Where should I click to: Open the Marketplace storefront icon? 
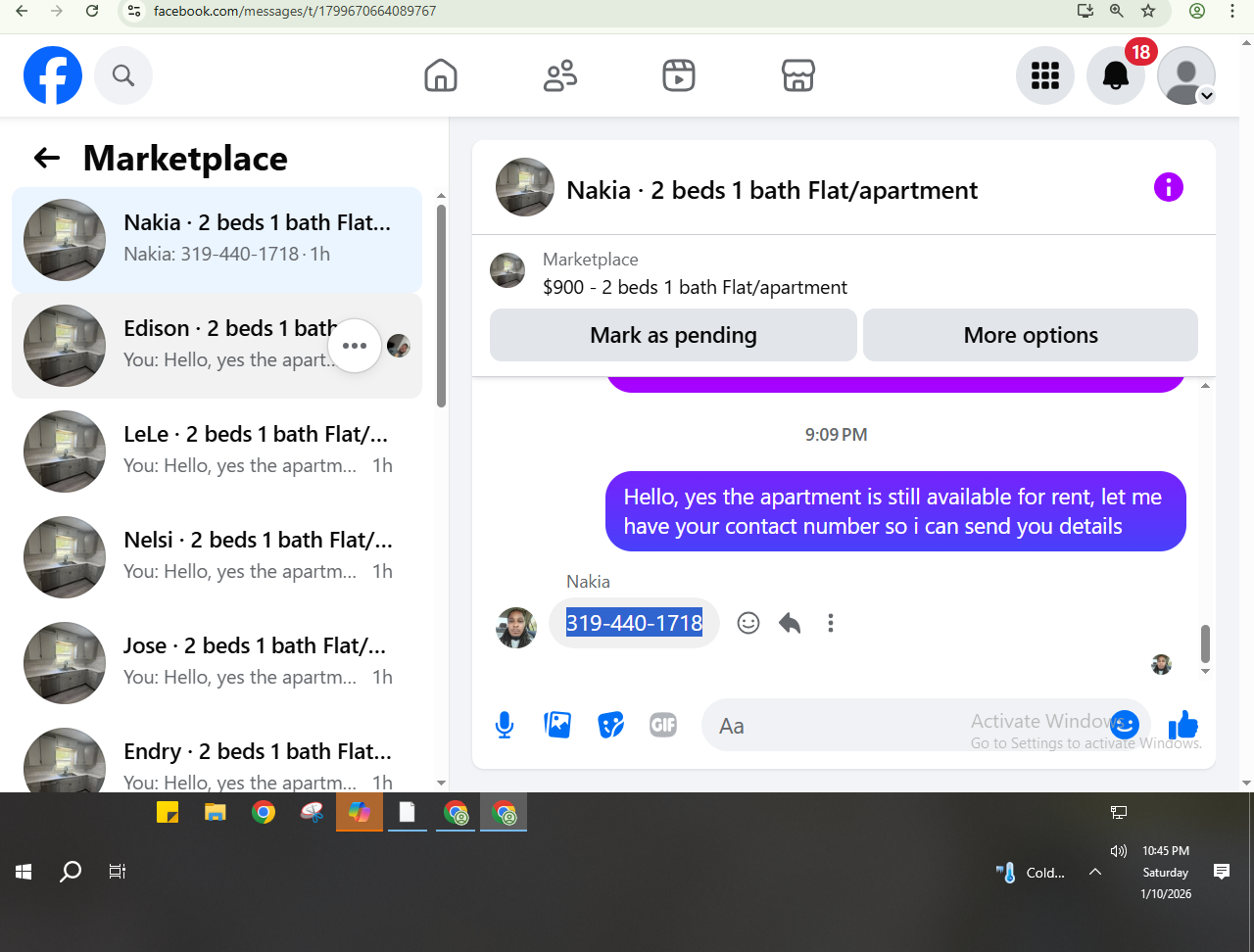click(798, 75)
